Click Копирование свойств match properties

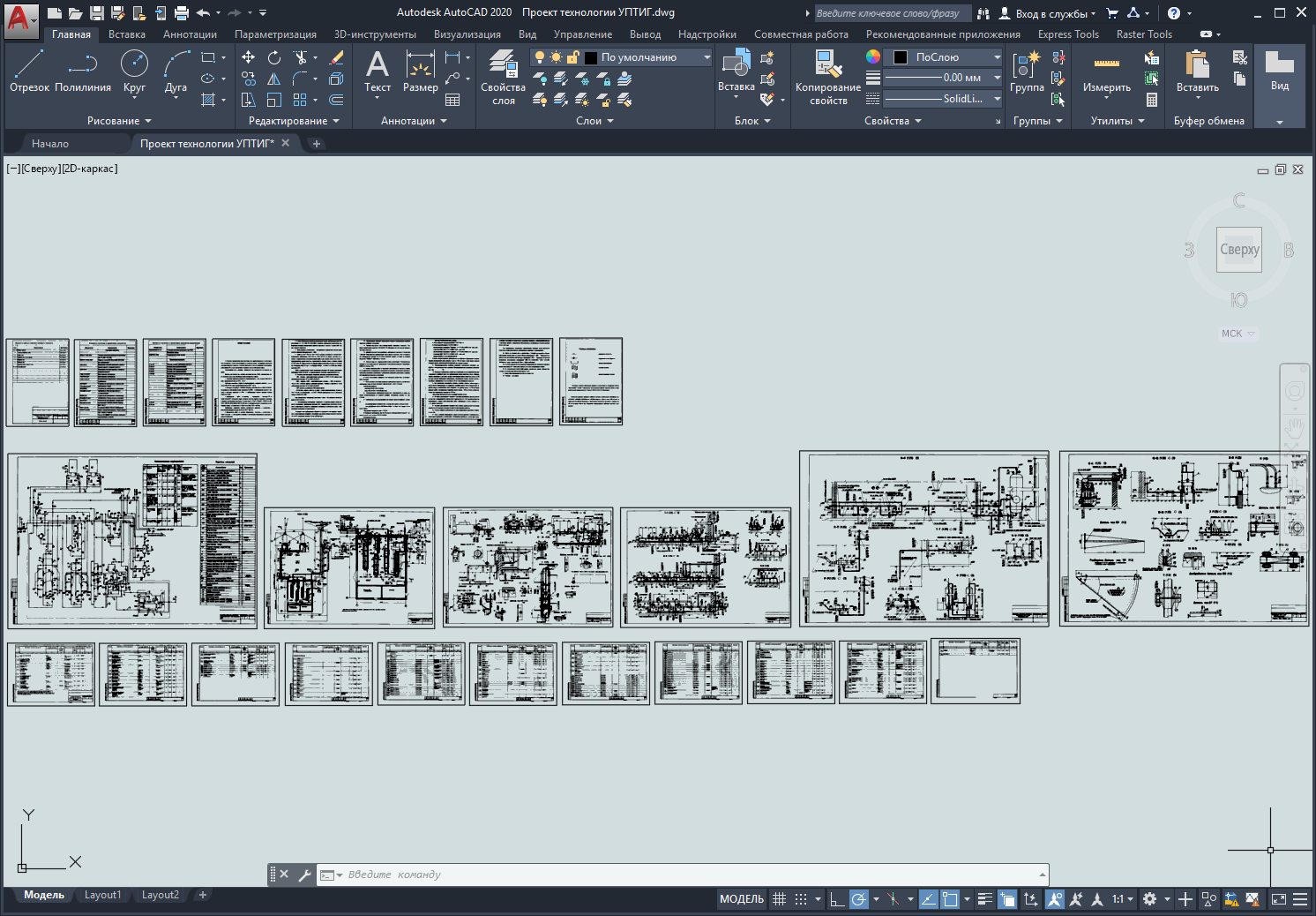(828, 78)
